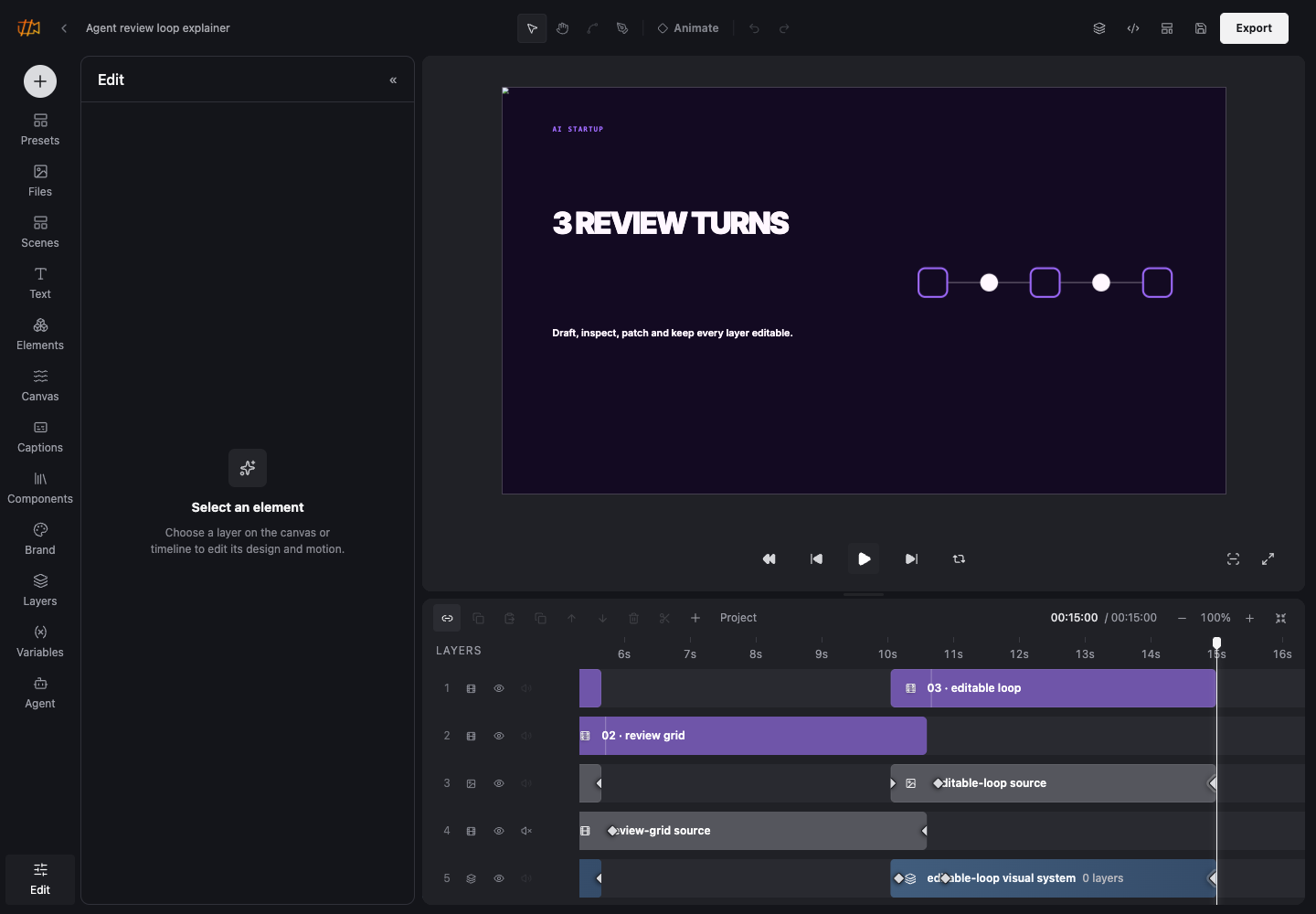
Task: Open the layers stack icon in top bar
Action: pyautogui.click(x=1099, y=28)
